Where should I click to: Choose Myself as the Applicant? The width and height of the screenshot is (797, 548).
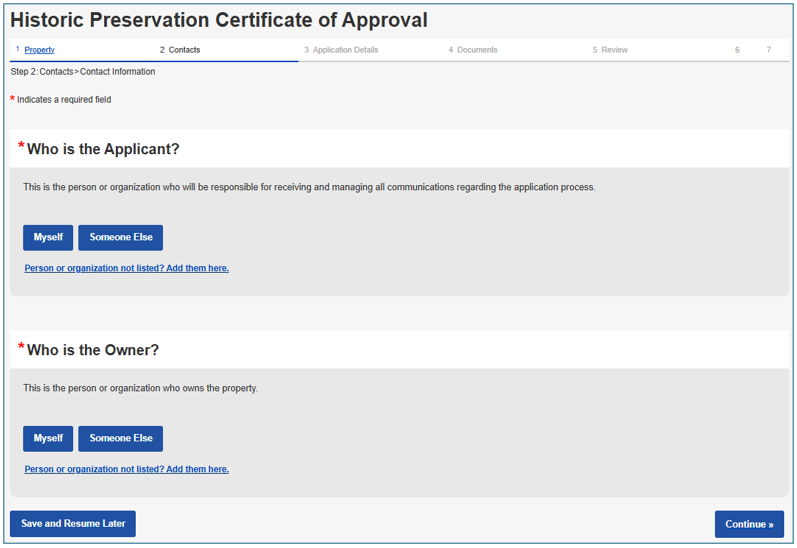(x=48, y=238)
